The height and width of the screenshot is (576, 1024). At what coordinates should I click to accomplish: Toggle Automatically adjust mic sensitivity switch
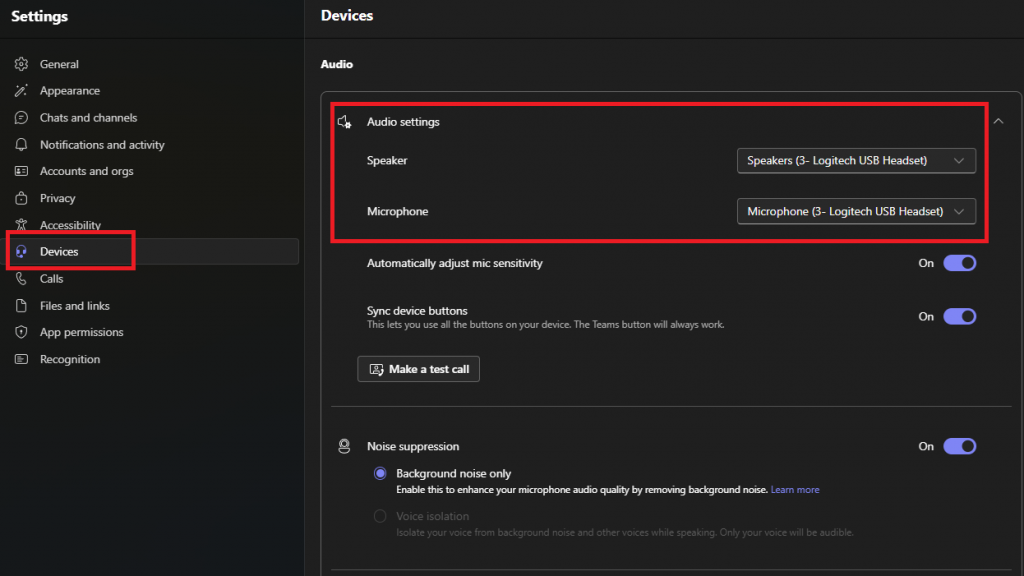(x=959, y=263)
